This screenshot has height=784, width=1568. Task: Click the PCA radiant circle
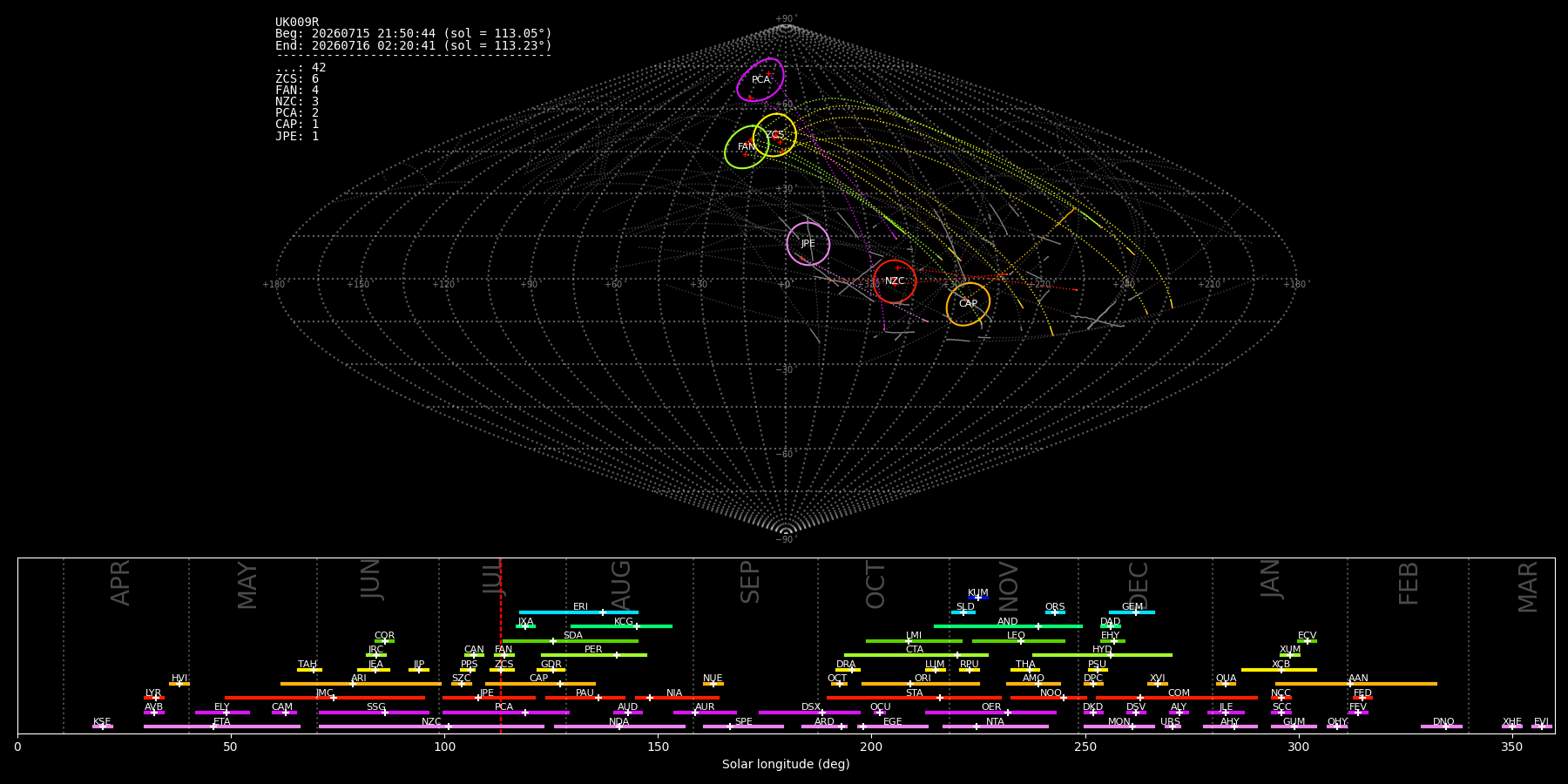760,80
